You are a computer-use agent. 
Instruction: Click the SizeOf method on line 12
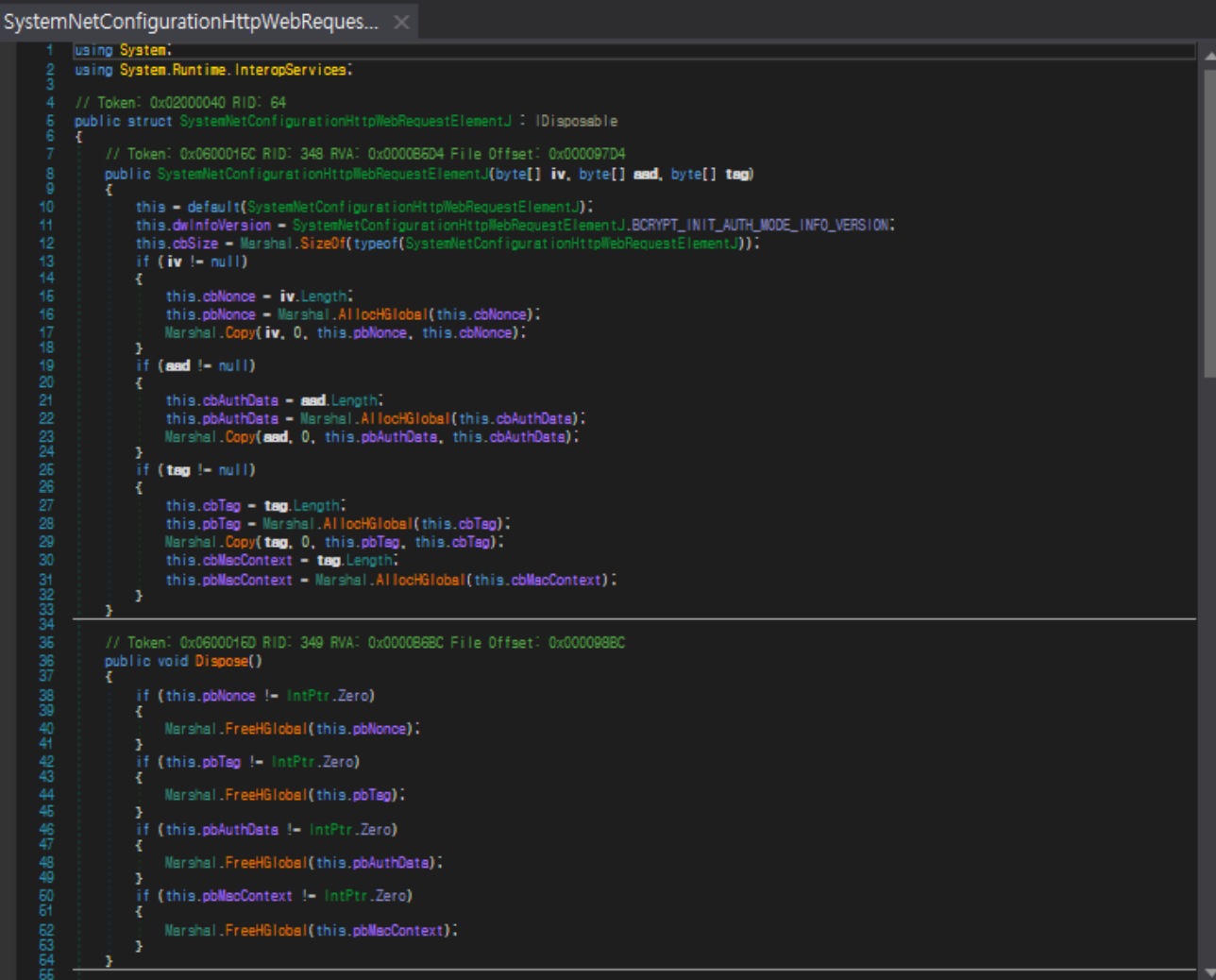coord(324,243)
